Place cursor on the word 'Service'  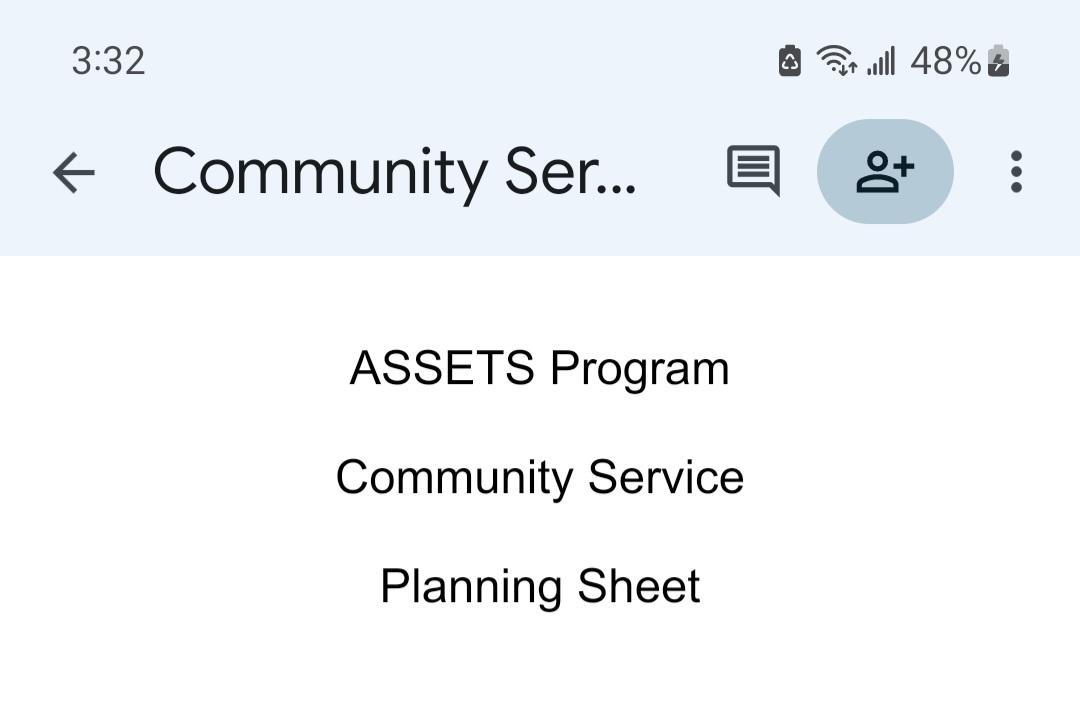coord(666,477)
